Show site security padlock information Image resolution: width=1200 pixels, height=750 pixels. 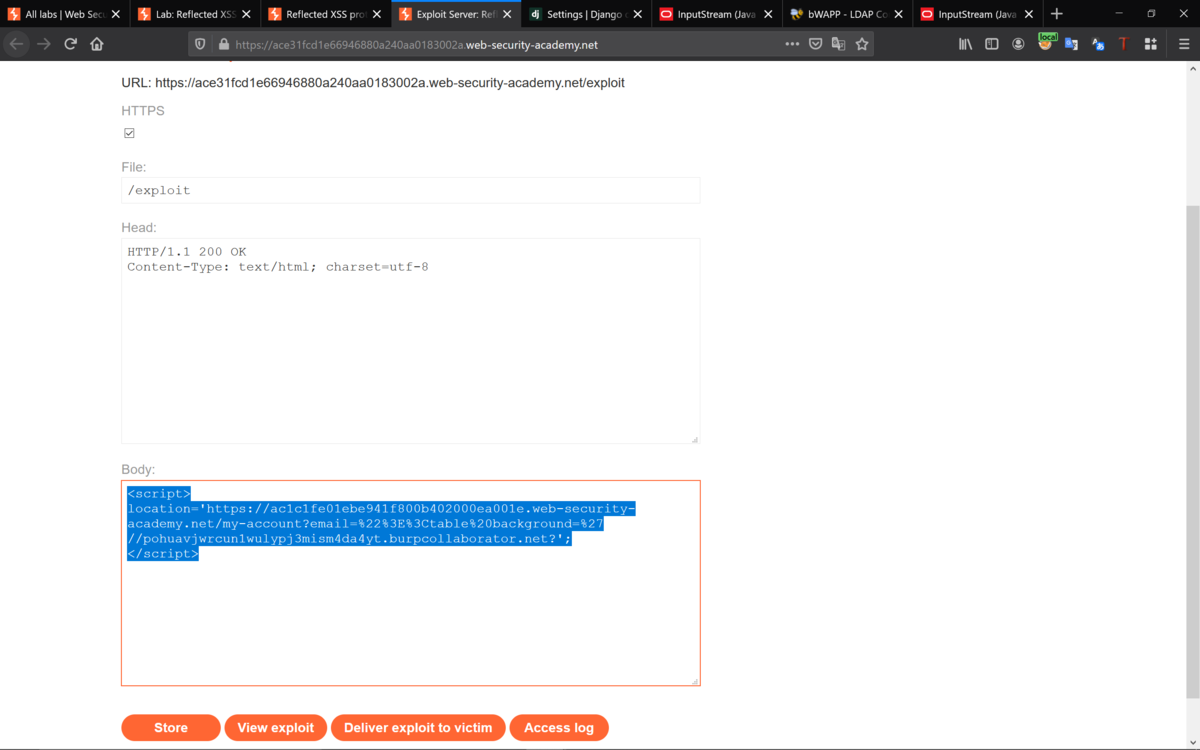tap(223, 44)
